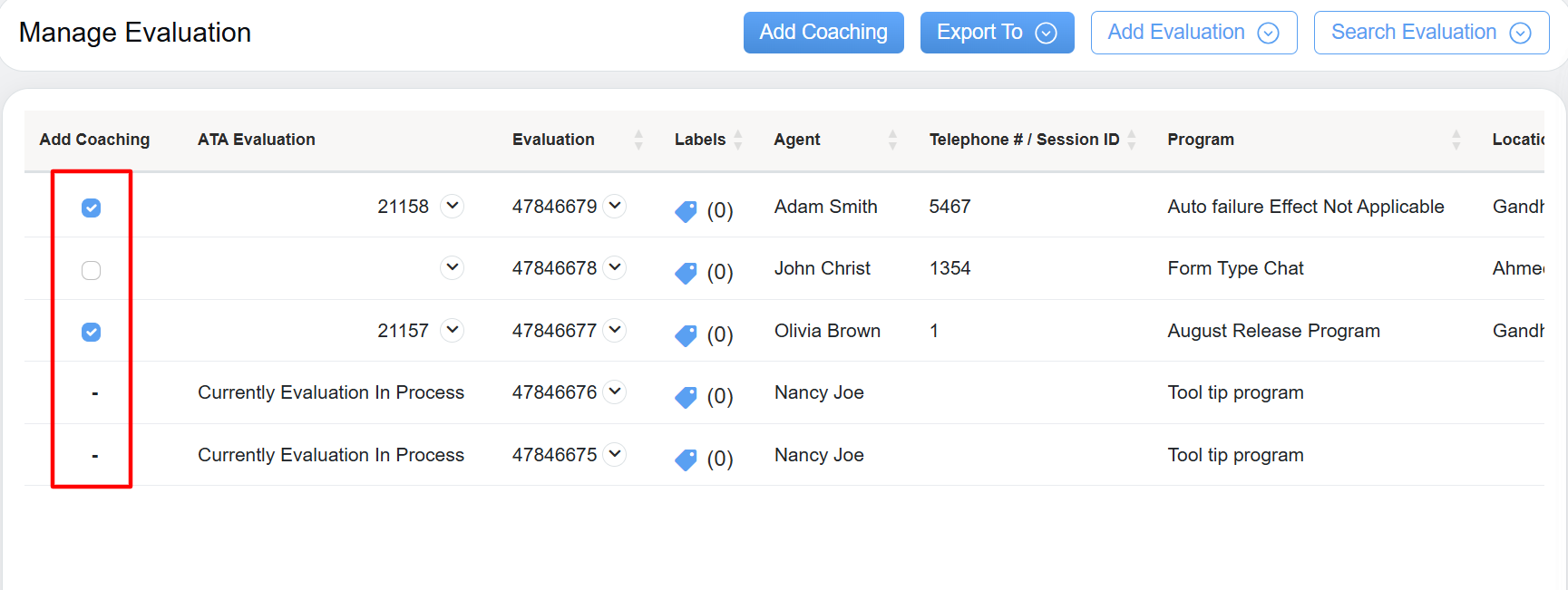Click the label tag icon for Olivia Brown

tap(686, 335)
